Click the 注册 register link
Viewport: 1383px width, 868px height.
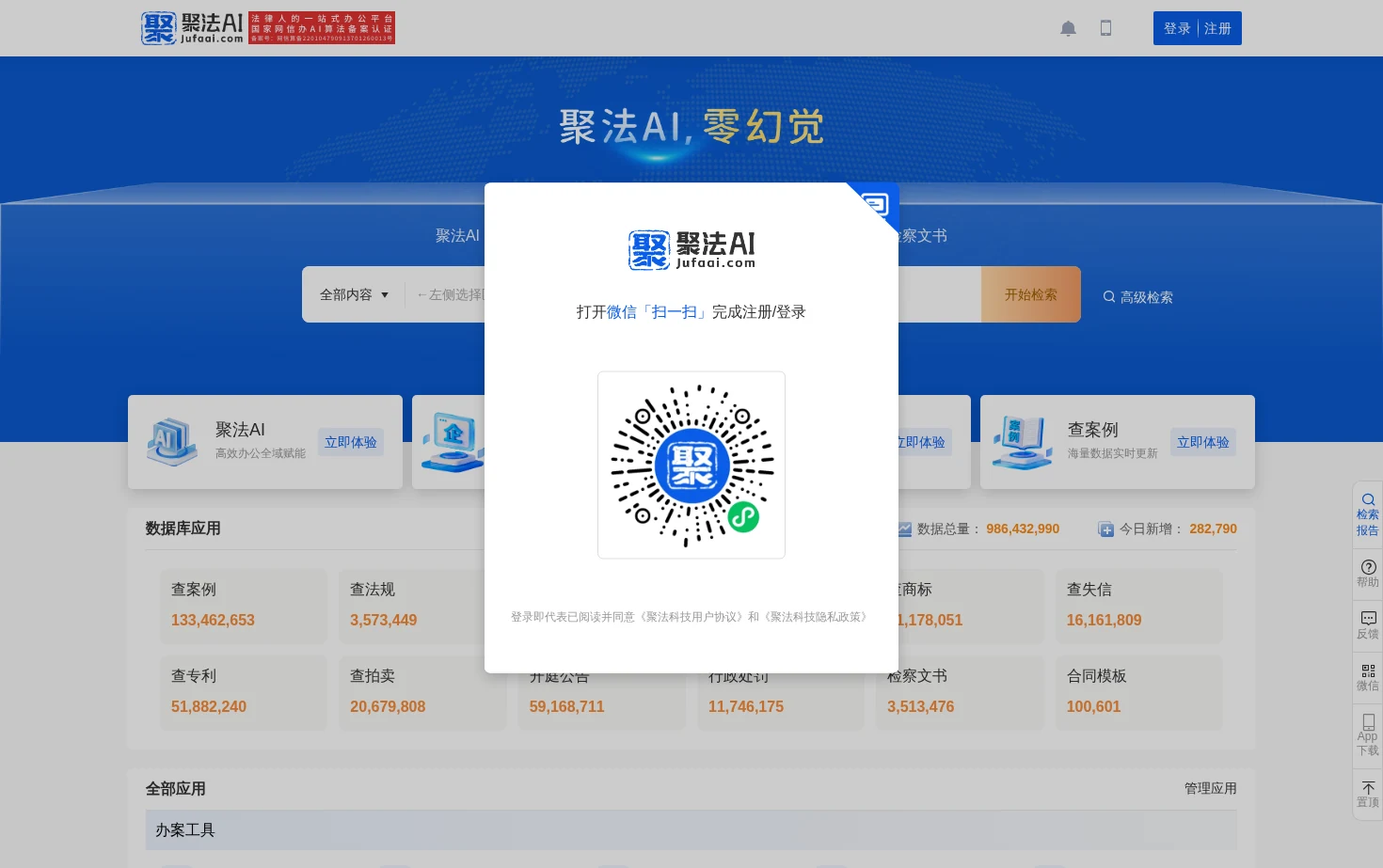(x=1217, y=28)
